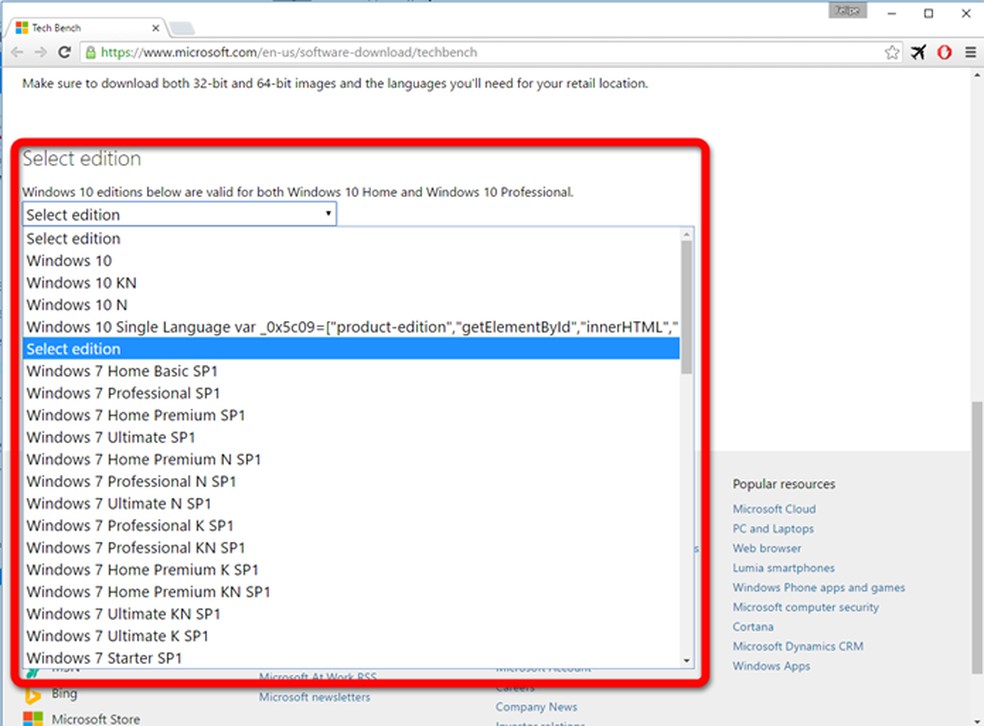Open the Microsoft Cloud link

(x=774, y=509)
